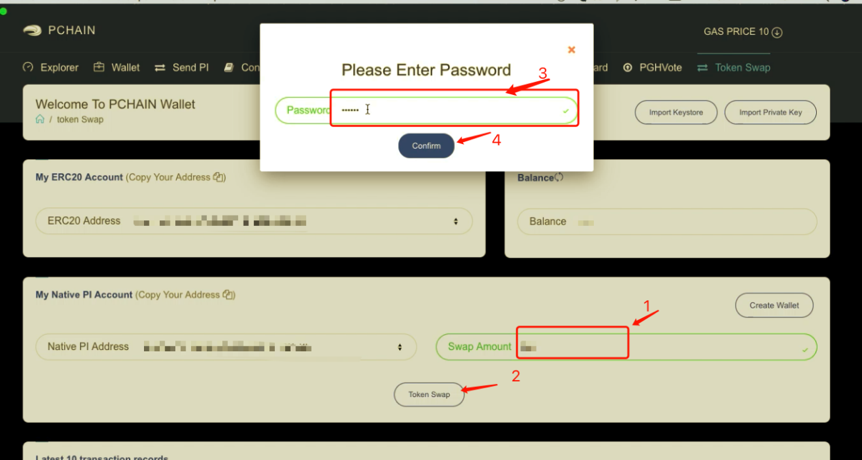The width and height of the screenshot is (862, 460).
Task: Expand the ERC20 Address dropdown
Action: click(x=455, y=221)
